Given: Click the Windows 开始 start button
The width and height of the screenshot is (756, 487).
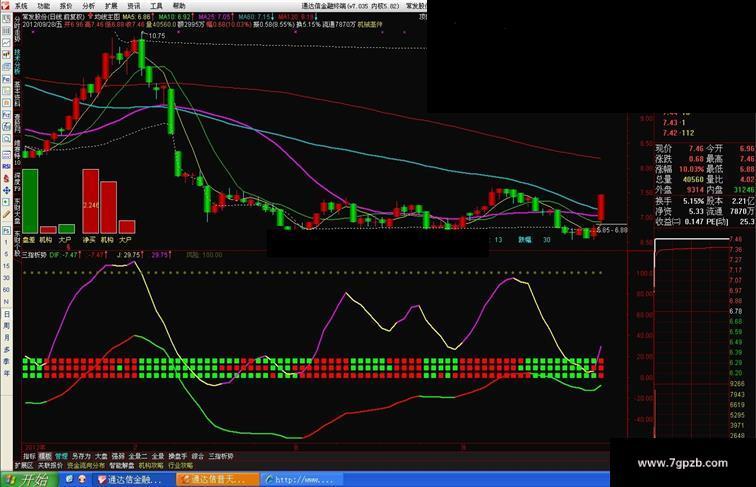Looking at the screenshot, I should (x=28, y=480).
